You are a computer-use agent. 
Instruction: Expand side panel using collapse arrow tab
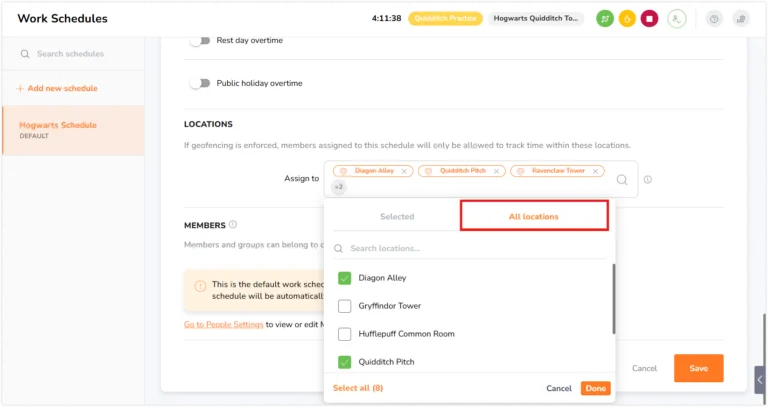(760, 380)
